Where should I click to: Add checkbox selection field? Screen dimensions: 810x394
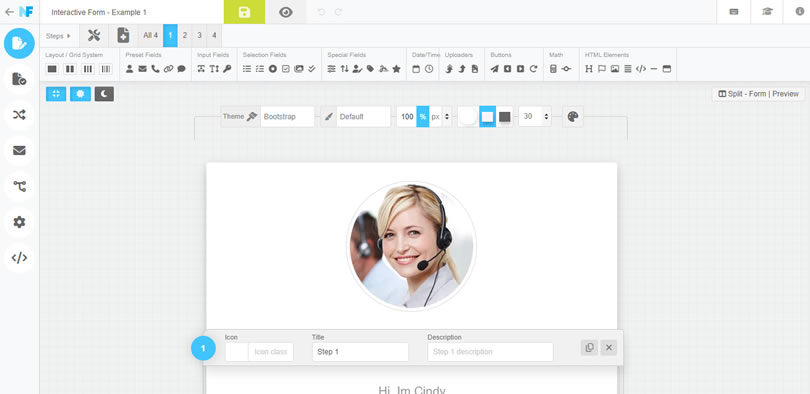286,69
